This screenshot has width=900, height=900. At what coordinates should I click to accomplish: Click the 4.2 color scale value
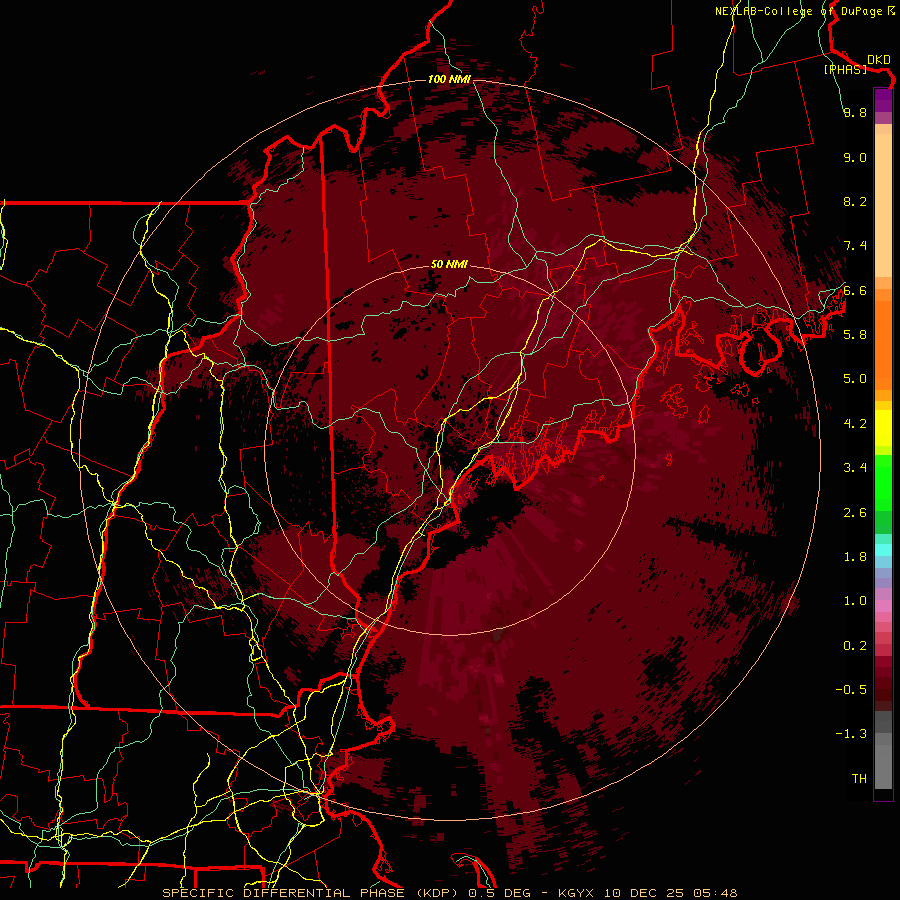tap(855, 424)
